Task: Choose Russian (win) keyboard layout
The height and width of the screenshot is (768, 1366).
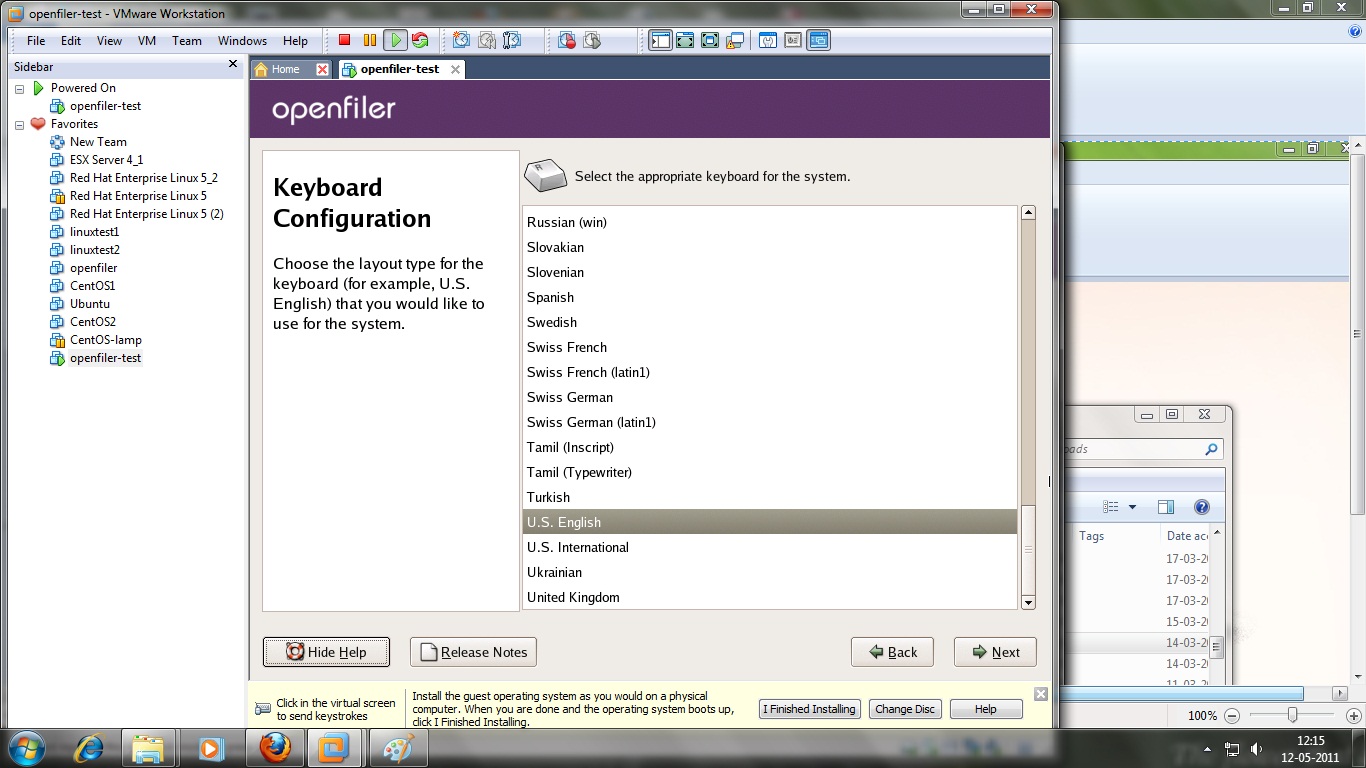Action: (x=770, y=222)
